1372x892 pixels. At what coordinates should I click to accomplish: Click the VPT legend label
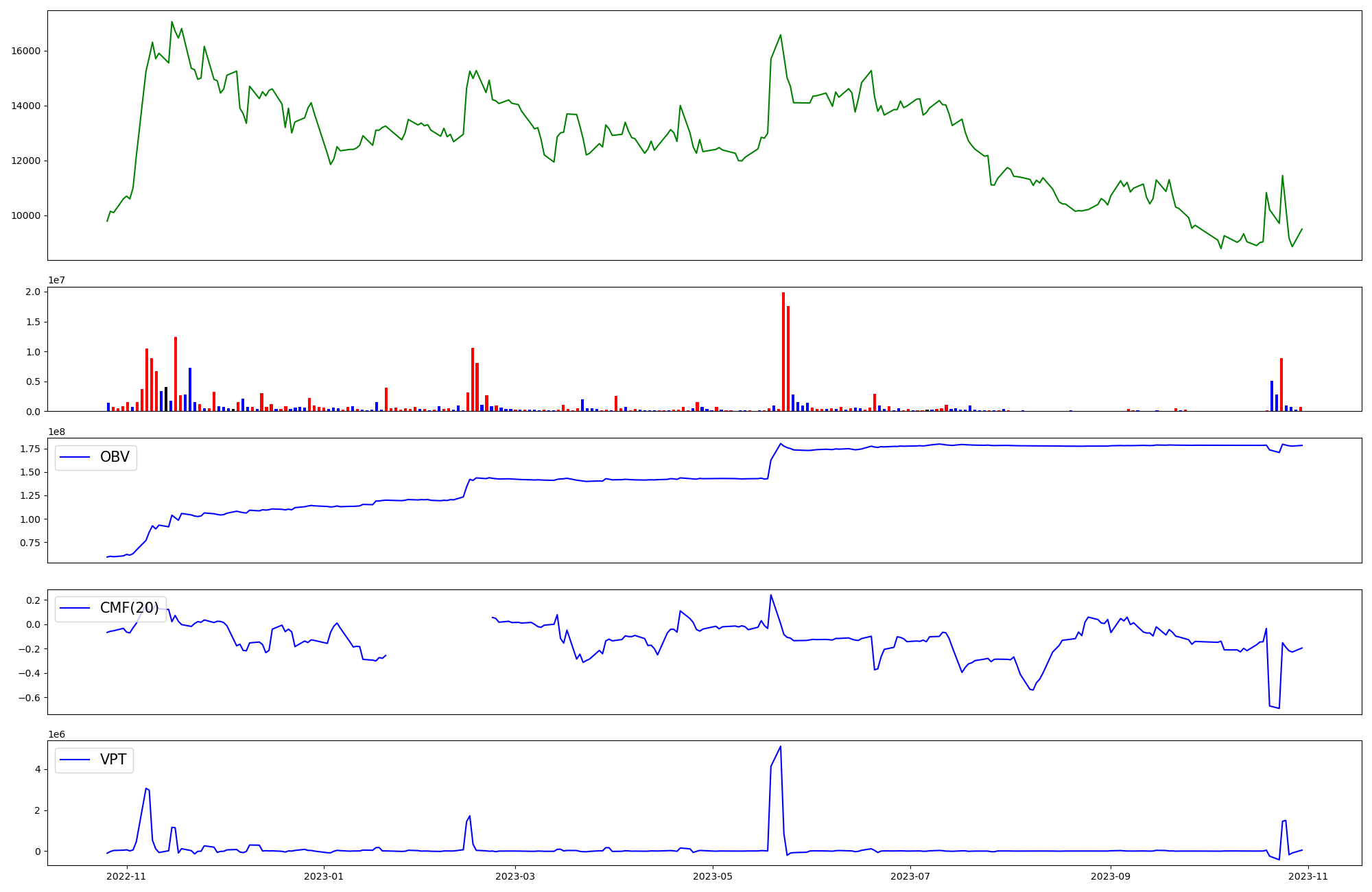click(x=113, y=760)
